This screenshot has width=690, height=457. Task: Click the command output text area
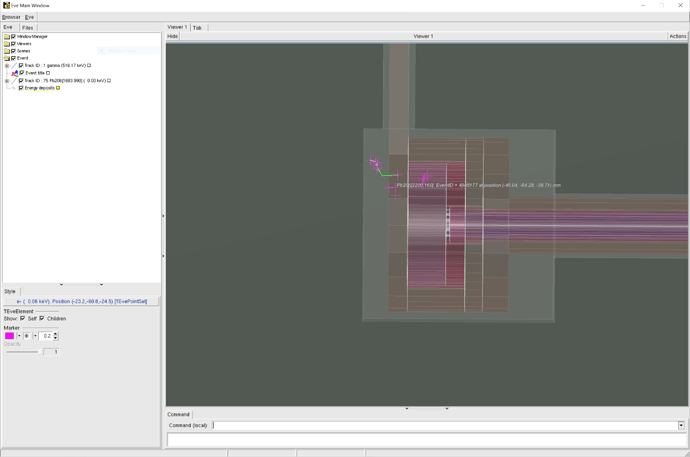tap(427, 440)
